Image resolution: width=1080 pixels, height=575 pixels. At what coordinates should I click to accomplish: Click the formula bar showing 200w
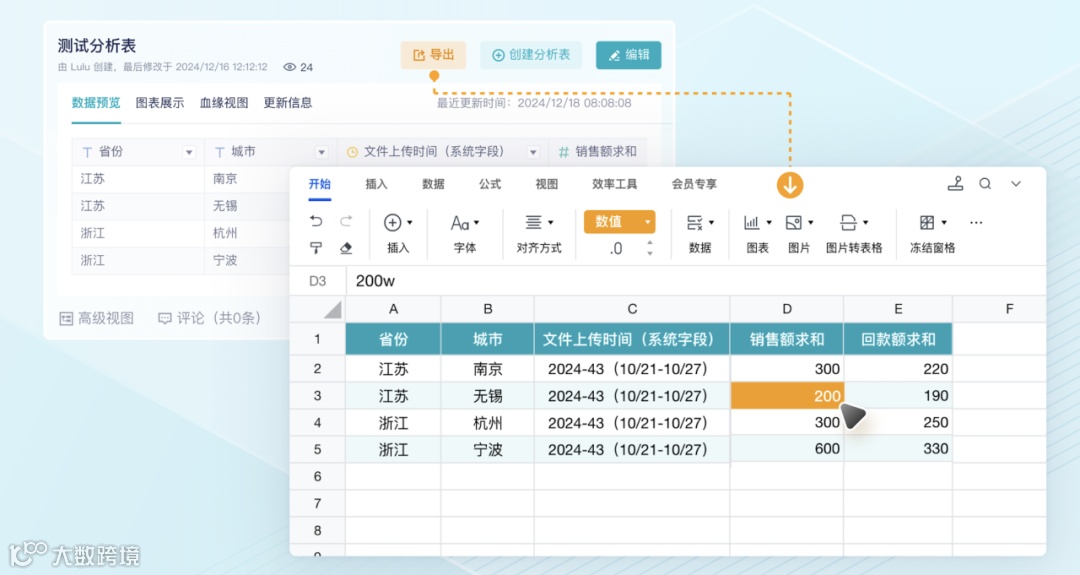pos(696,281)
